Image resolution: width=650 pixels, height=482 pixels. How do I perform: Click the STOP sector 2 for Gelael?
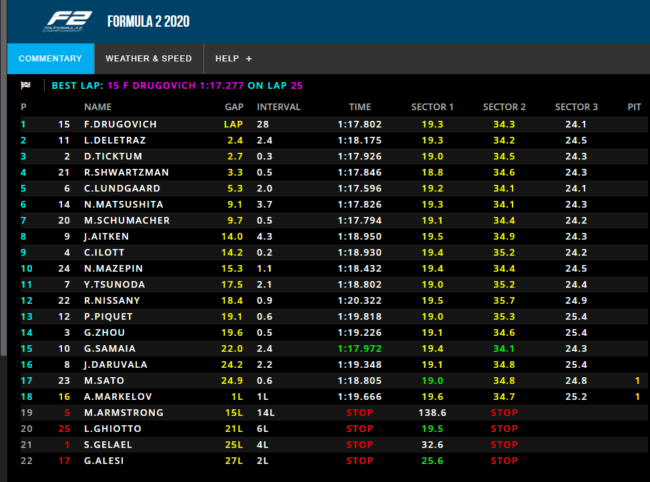[x=504, y=445]
